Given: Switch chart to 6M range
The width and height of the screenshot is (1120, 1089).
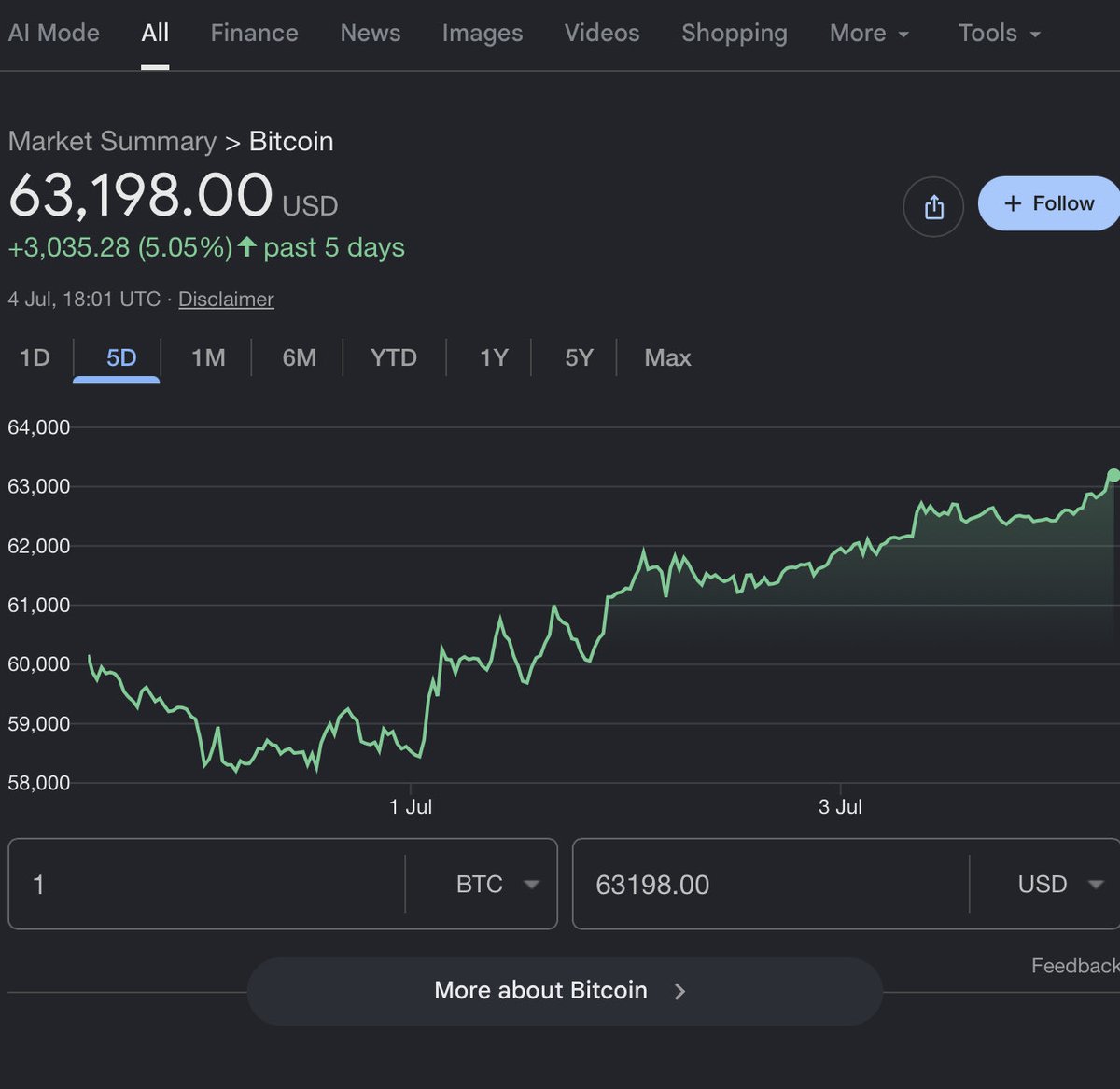Looking at the screenshot, I should (299, 357).
